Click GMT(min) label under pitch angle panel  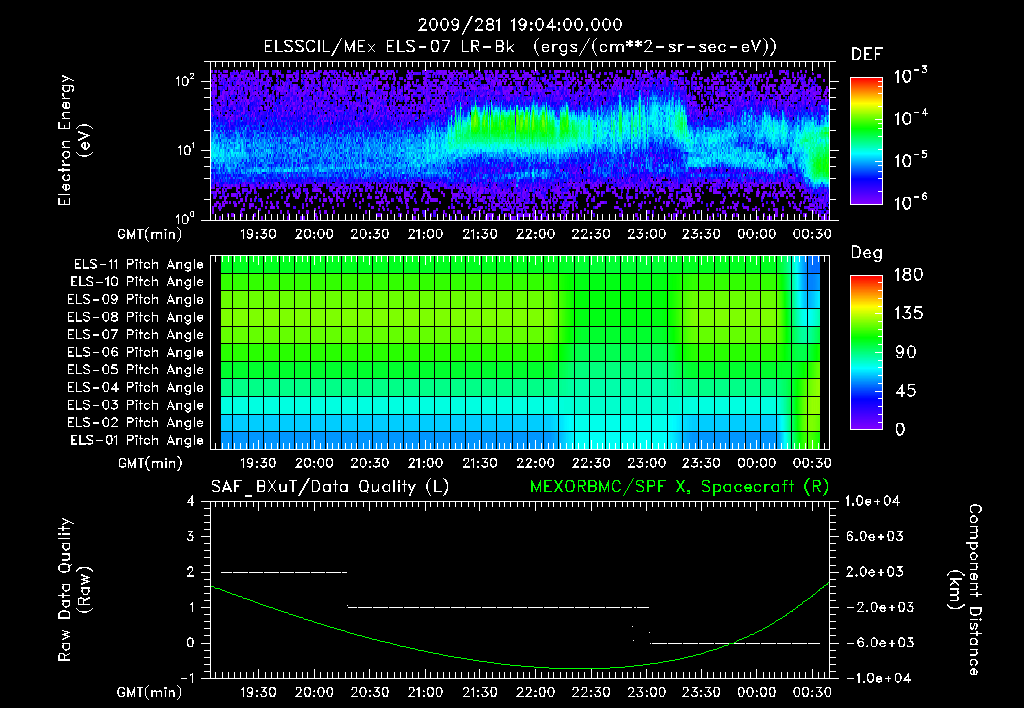coord(150,463)
